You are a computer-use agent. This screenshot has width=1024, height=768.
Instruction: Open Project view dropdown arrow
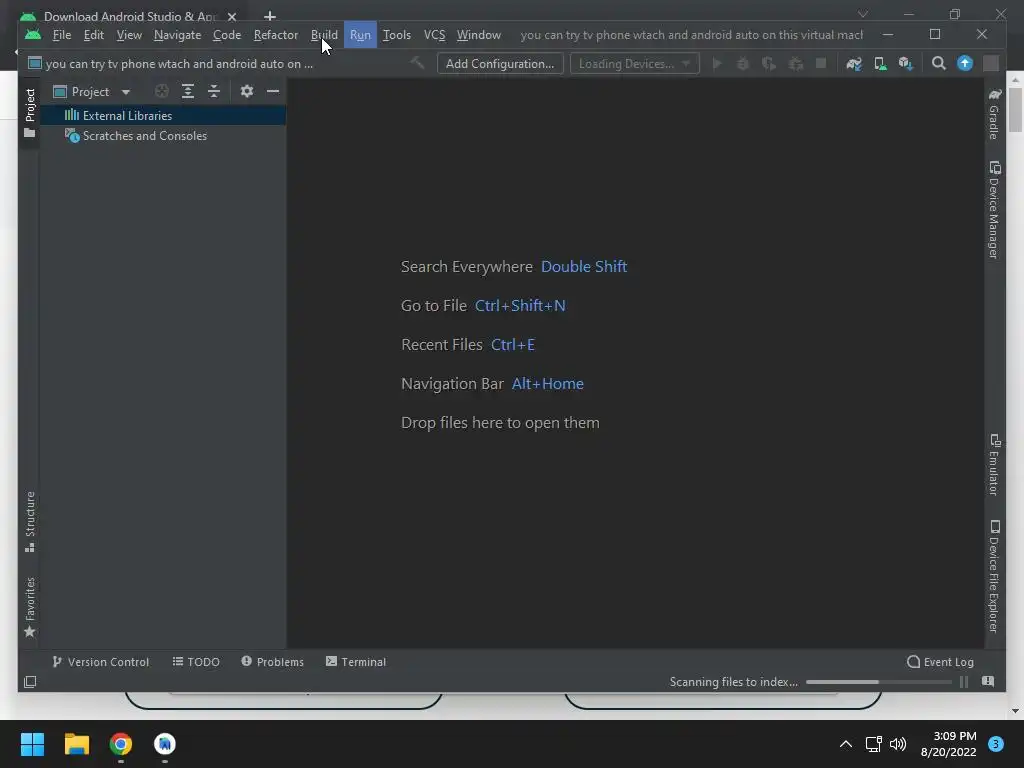click(125, 92)
